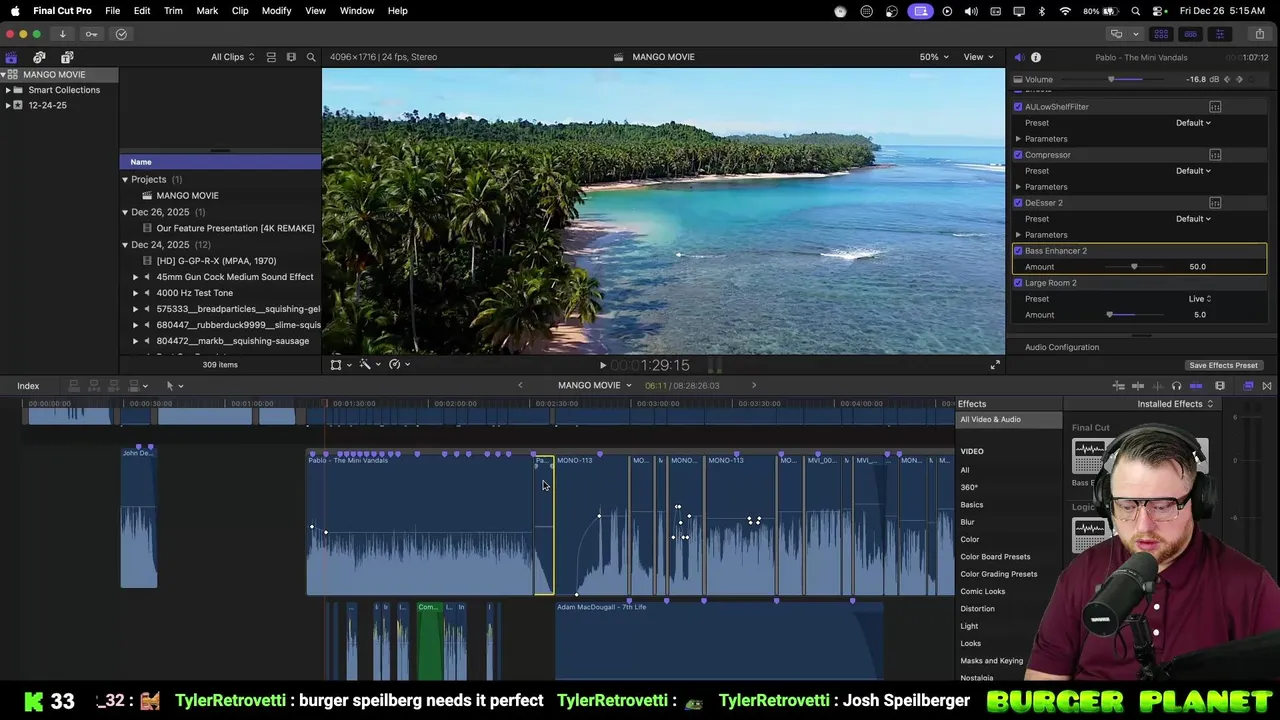
Task: Expand the 12-24-25 event
Action: click(x=8, y=105)
